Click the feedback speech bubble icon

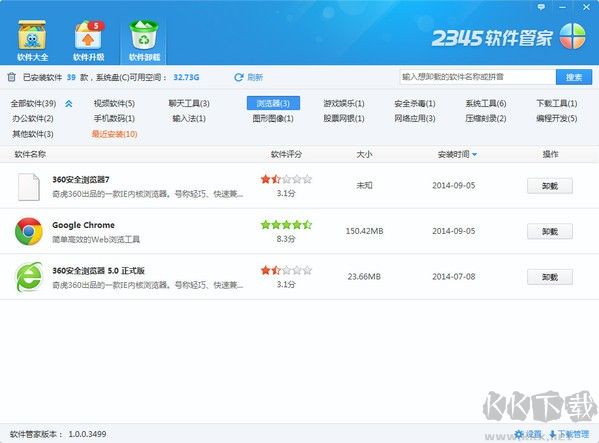pos(541,7)
